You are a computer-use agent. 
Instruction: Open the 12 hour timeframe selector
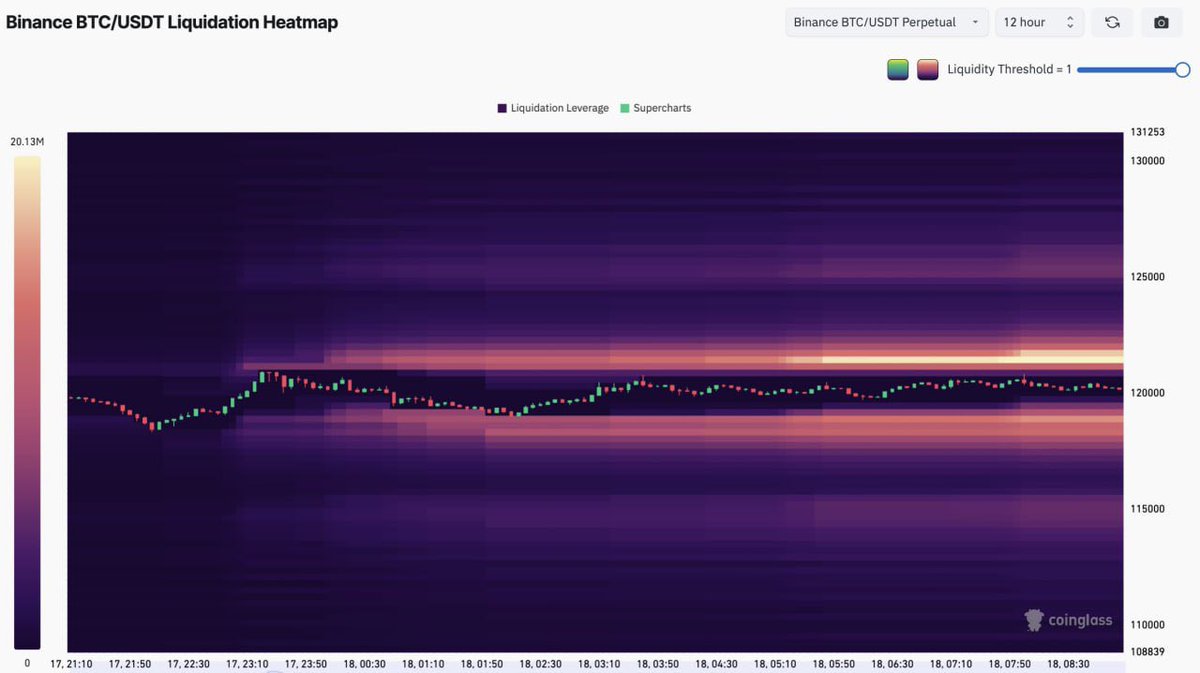click(x=1040, y=22)
